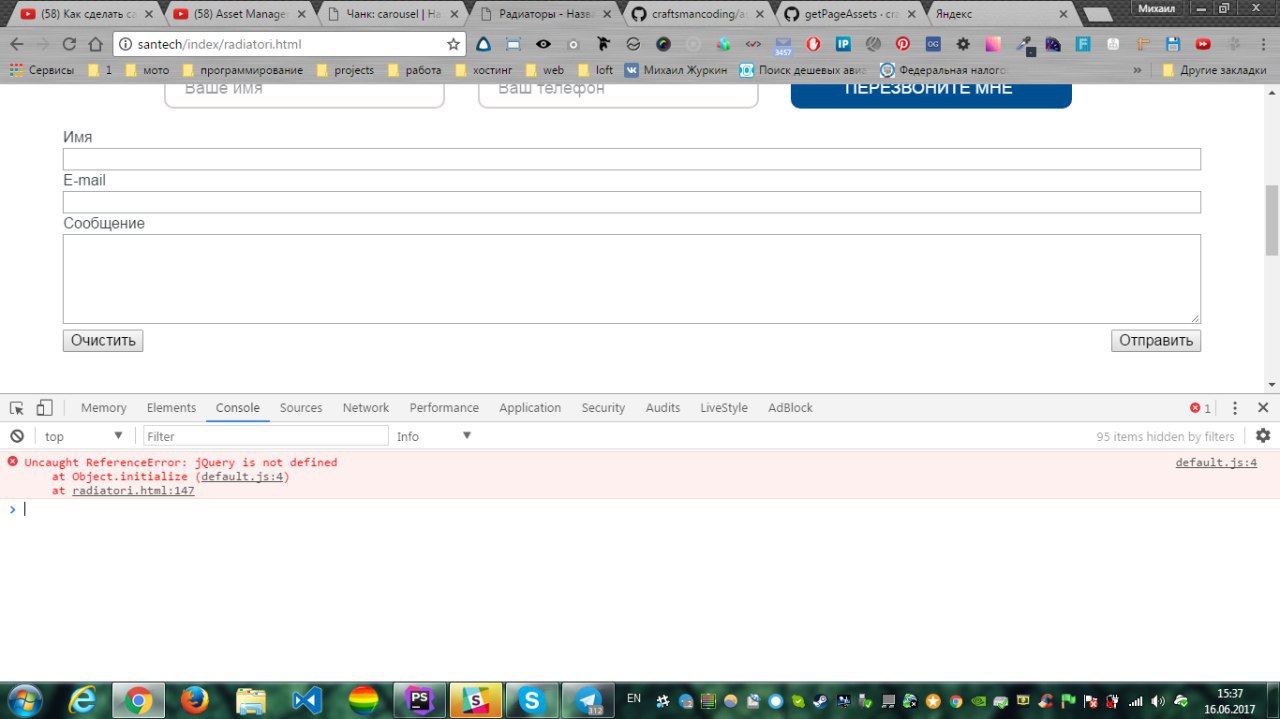This screenshot has height=719, width=1280.
Task: Click the DevTools inspect element picker icon
Action: pos(17,408)
